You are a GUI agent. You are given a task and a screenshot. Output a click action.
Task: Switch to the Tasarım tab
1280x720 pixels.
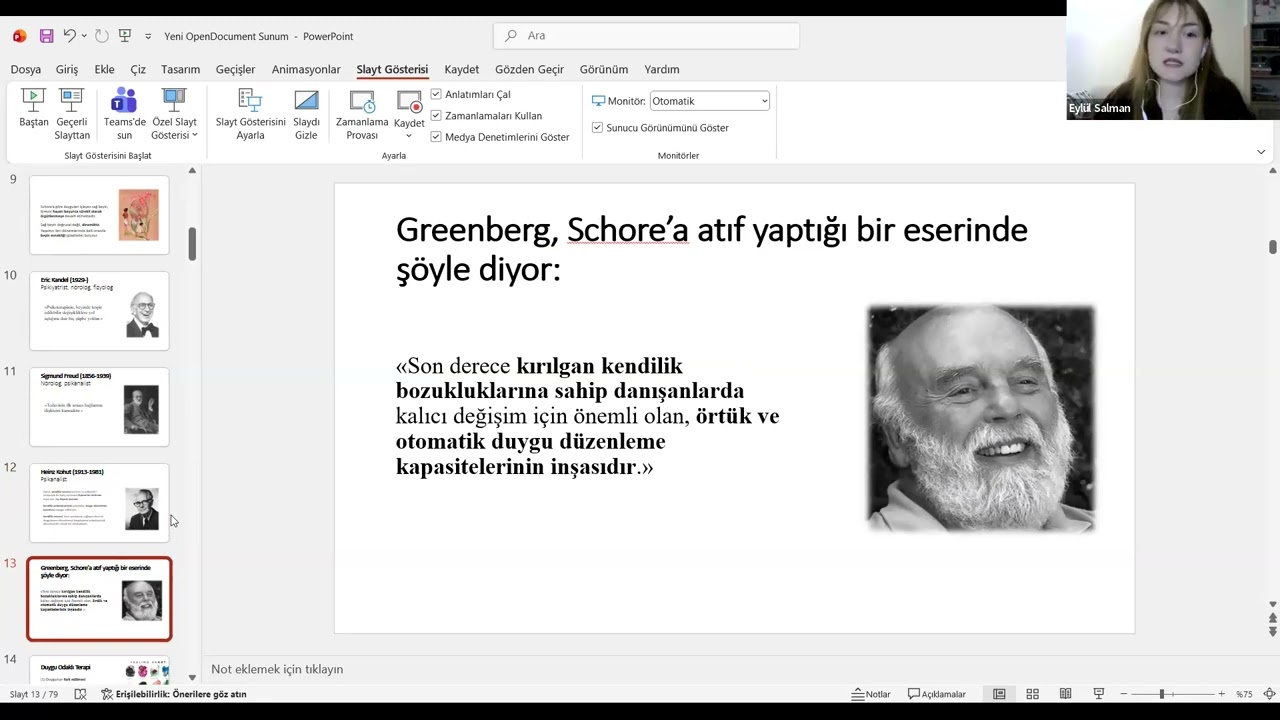(x=181, y=69)
